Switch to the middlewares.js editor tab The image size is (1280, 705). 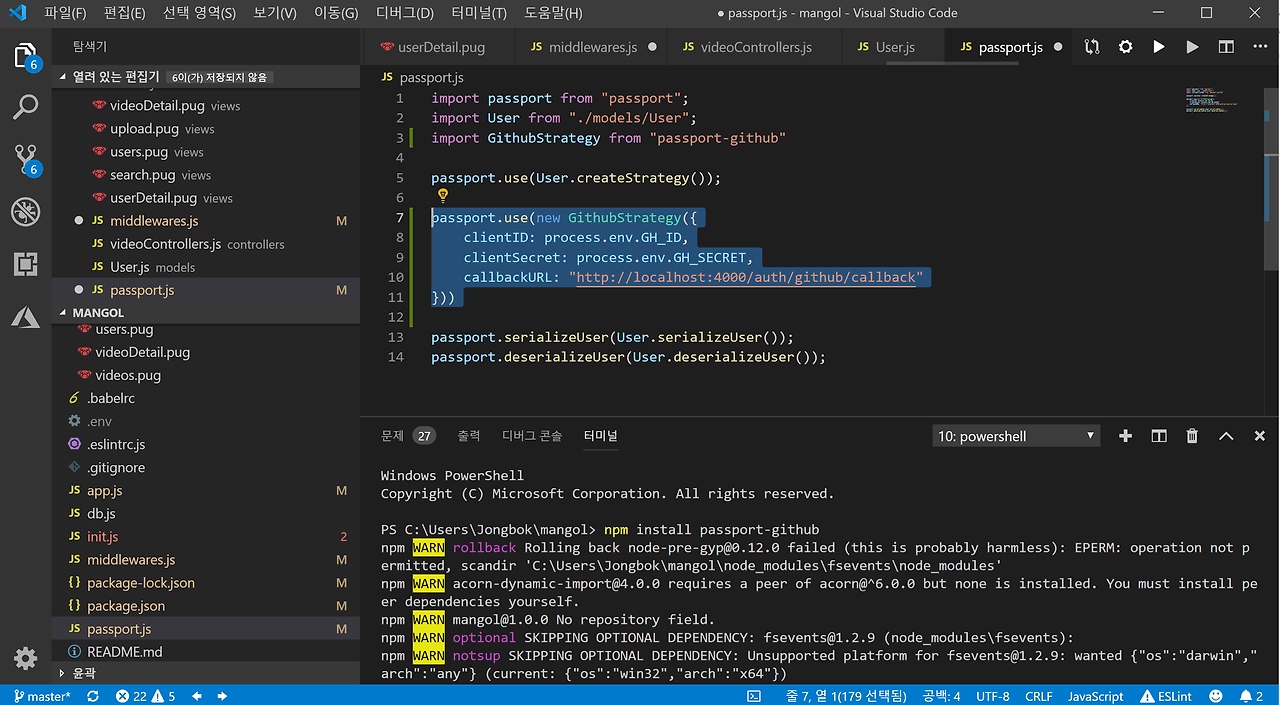coord(592,47)
